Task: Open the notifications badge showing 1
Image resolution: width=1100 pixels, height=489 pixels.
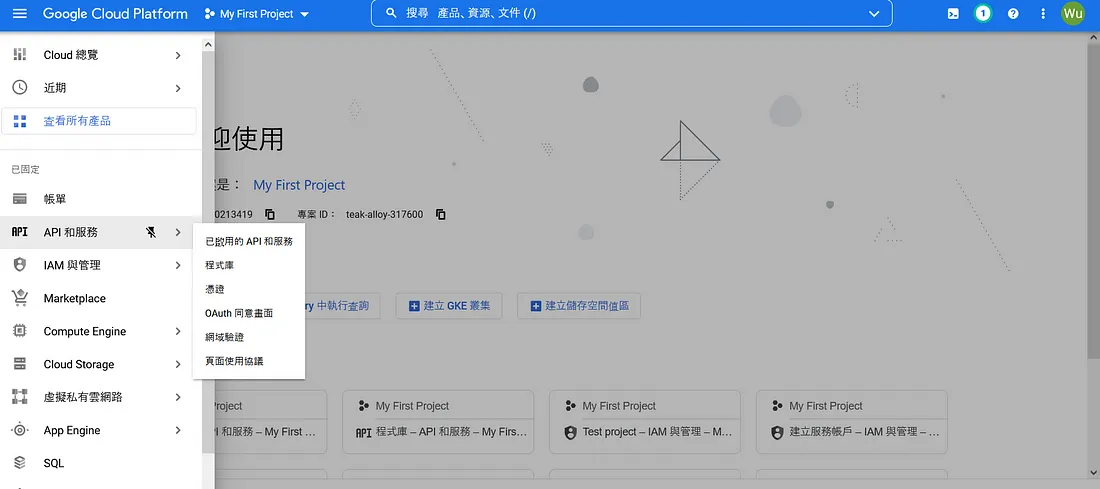Action: (x=983, y=13)
